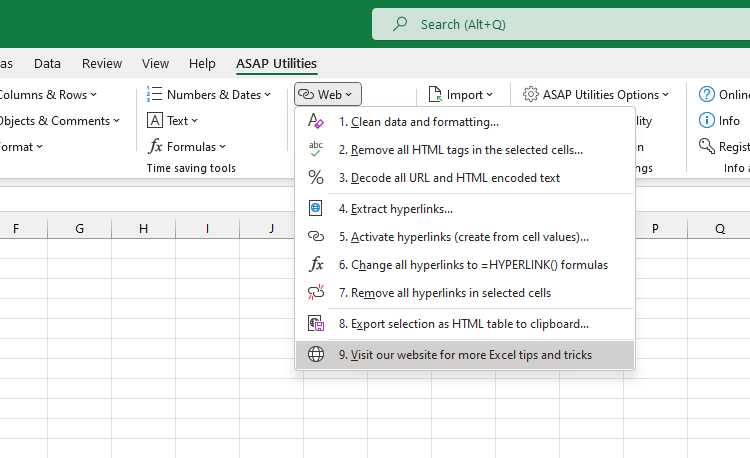The width and height of the screenshot is (750, 458).
Task: Switch to the Data ribbon tab
Action: pos(47,64)
